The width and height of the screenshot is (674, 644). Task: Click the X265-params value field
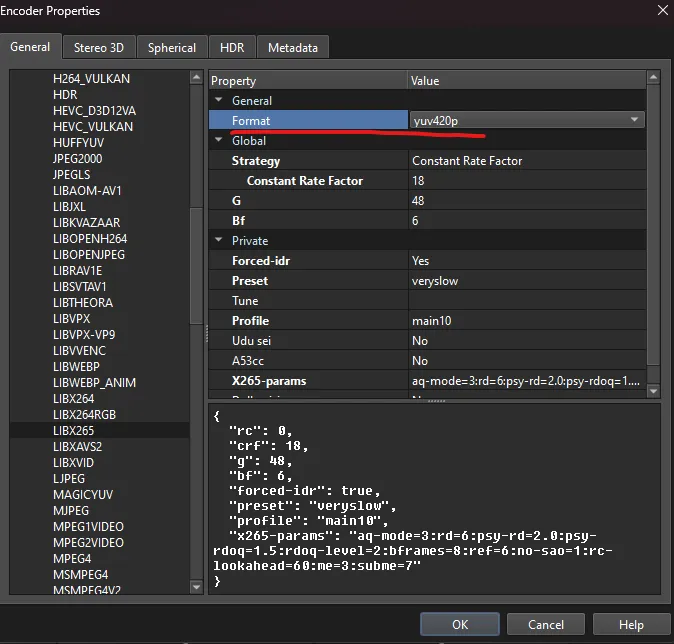click(525, 381)
